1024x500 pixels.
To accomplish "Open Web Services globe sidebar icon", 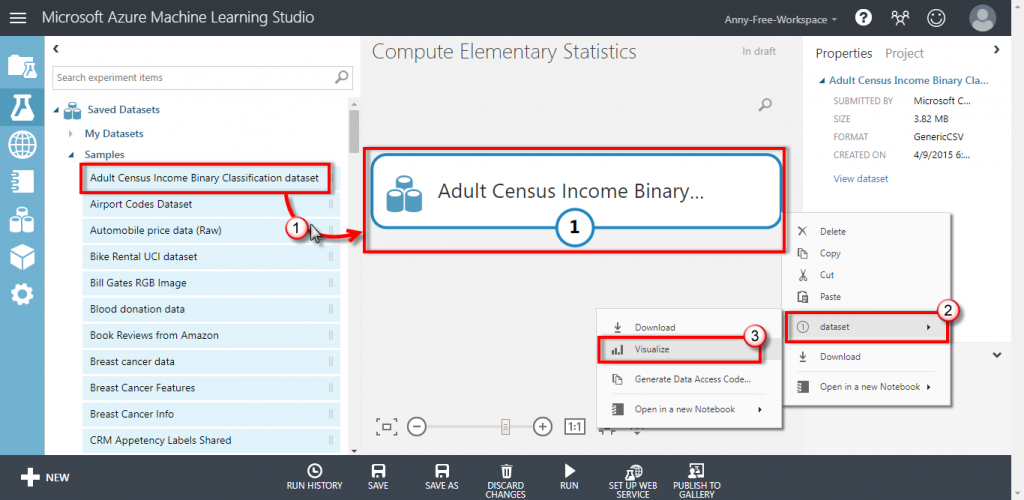I will click(22, 144).
